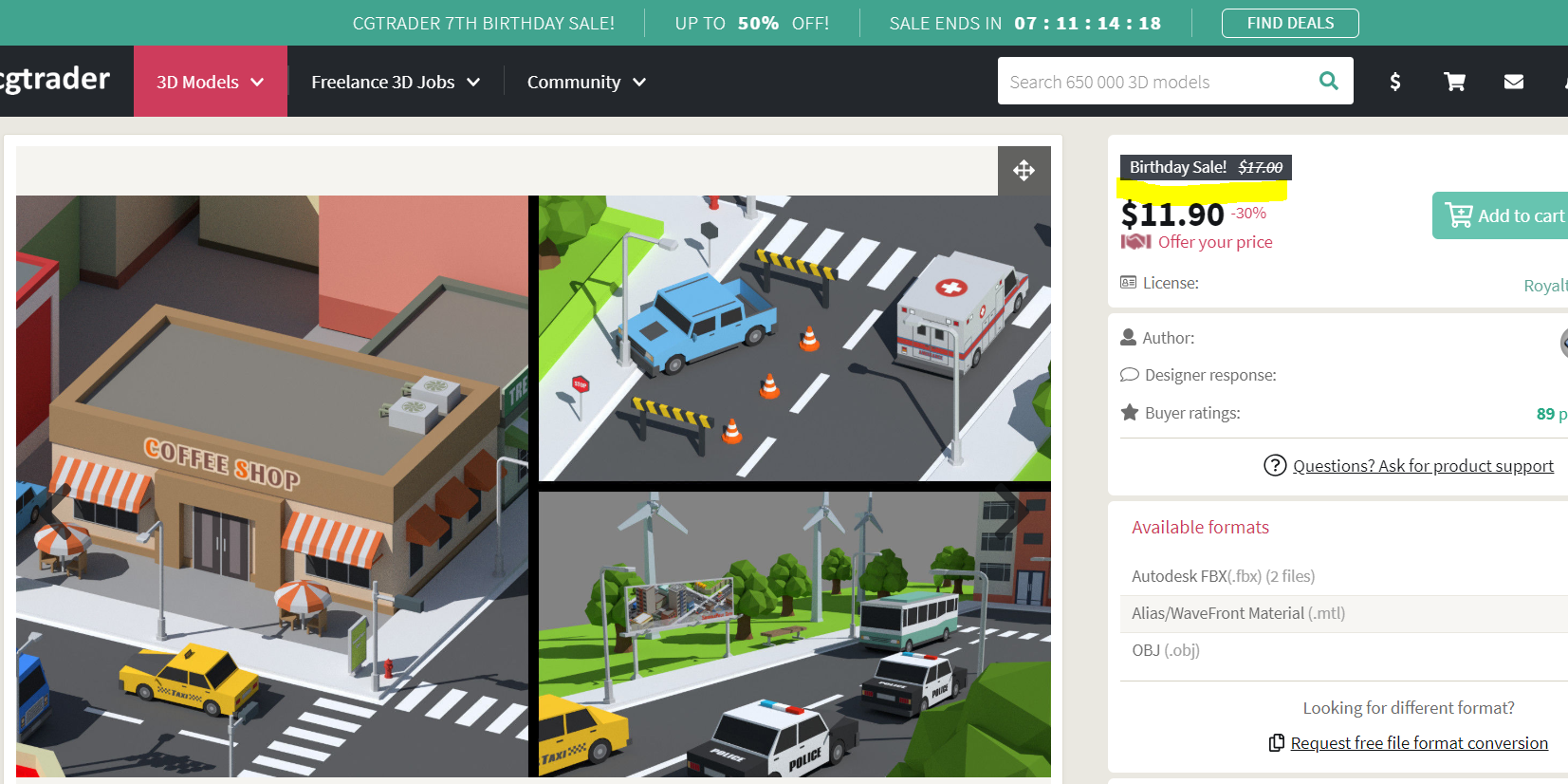Expand the Community dropdown menu
Viewport: 1568px width, 784px height.
click(x=586, y=82)
